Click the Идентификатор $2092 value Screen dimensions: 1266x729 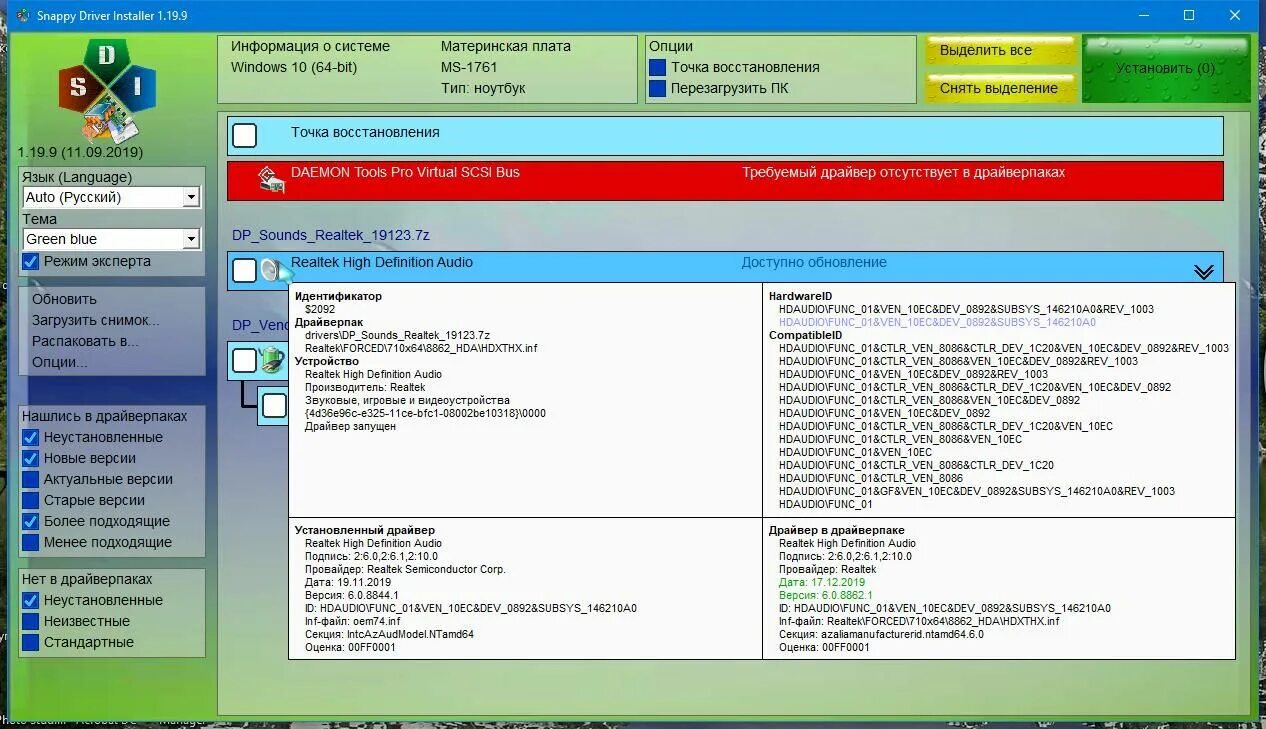coord(320,309)
